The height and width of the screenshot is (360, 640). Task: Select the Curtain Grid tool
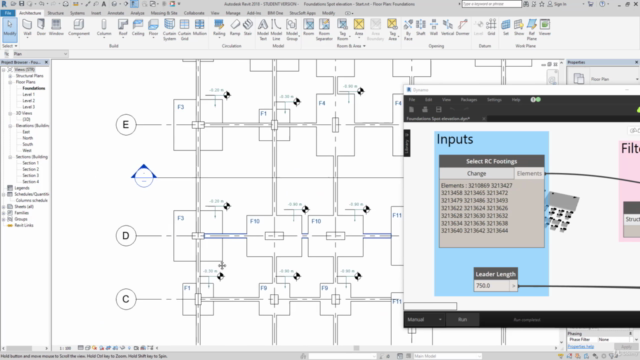point(184,29)
